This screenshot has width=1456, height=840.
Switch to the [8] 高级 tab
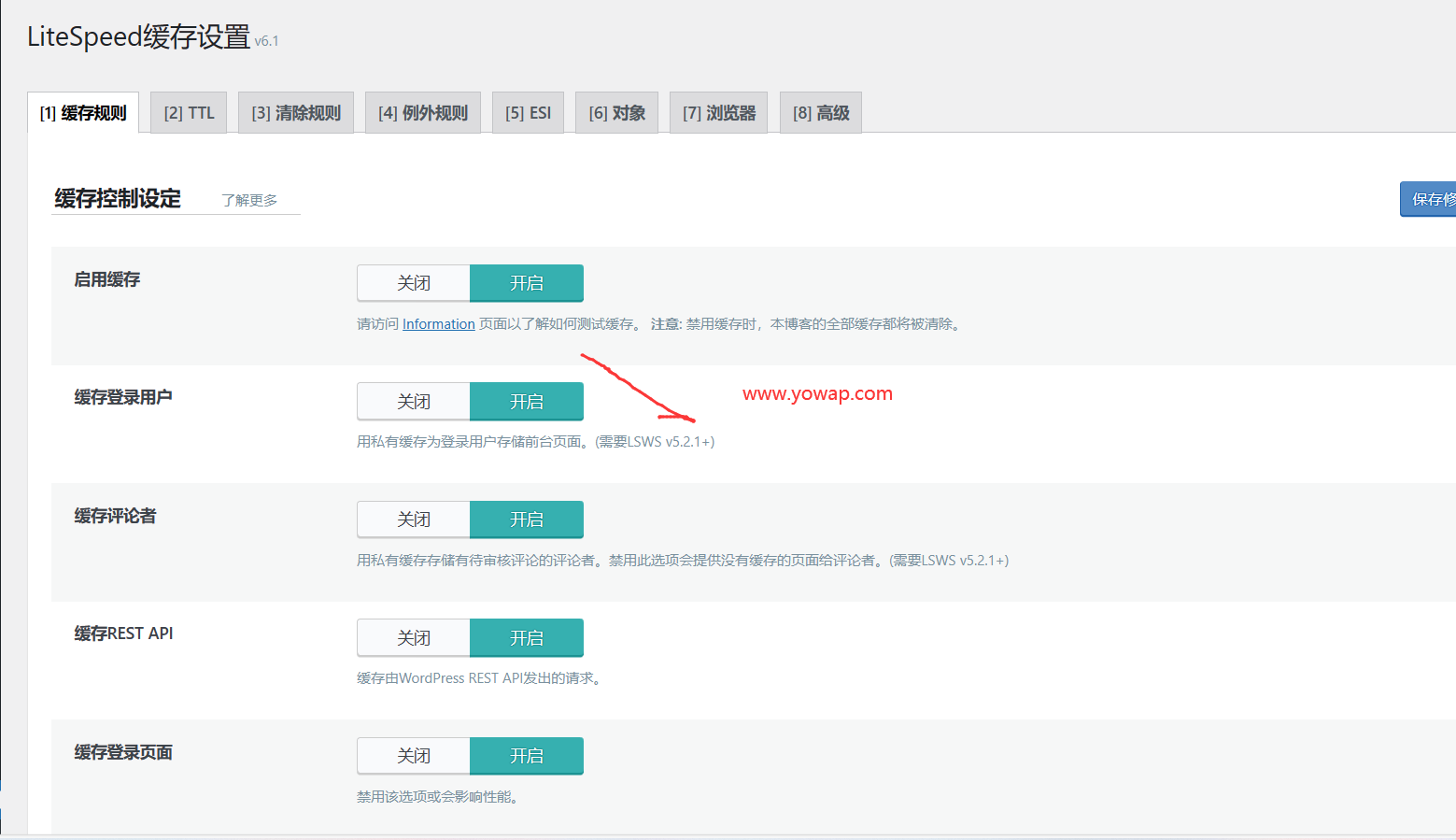820,112
